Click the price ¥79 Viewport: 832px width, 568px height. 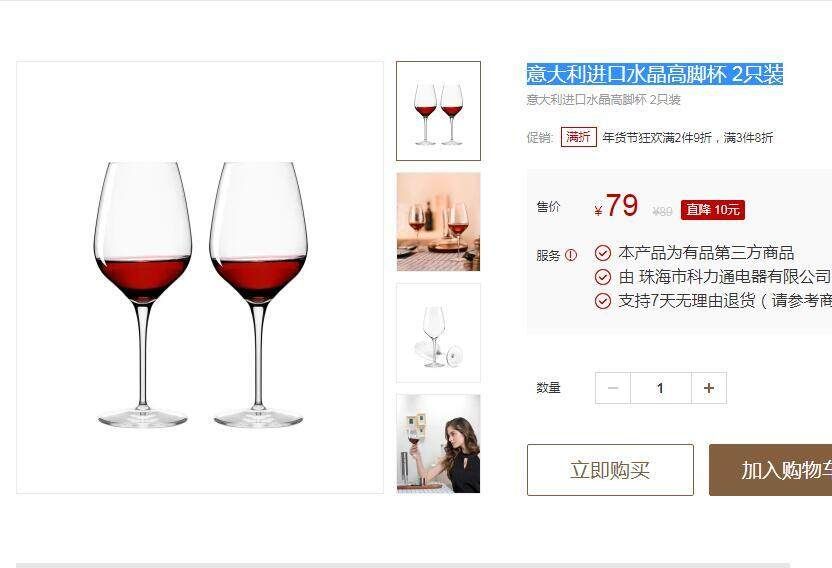click(x=616, y=206)
